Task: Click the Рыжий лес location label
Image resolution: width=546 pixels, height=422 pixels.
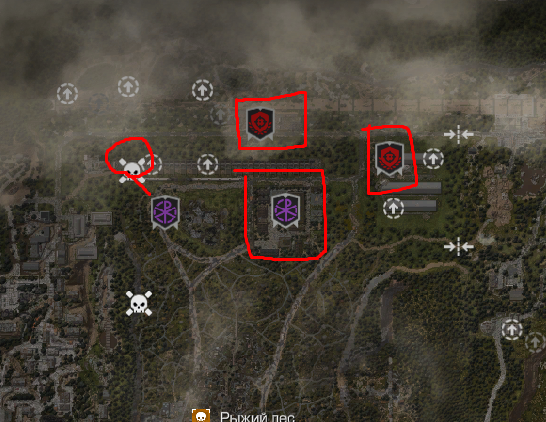Action: (257, 417)
